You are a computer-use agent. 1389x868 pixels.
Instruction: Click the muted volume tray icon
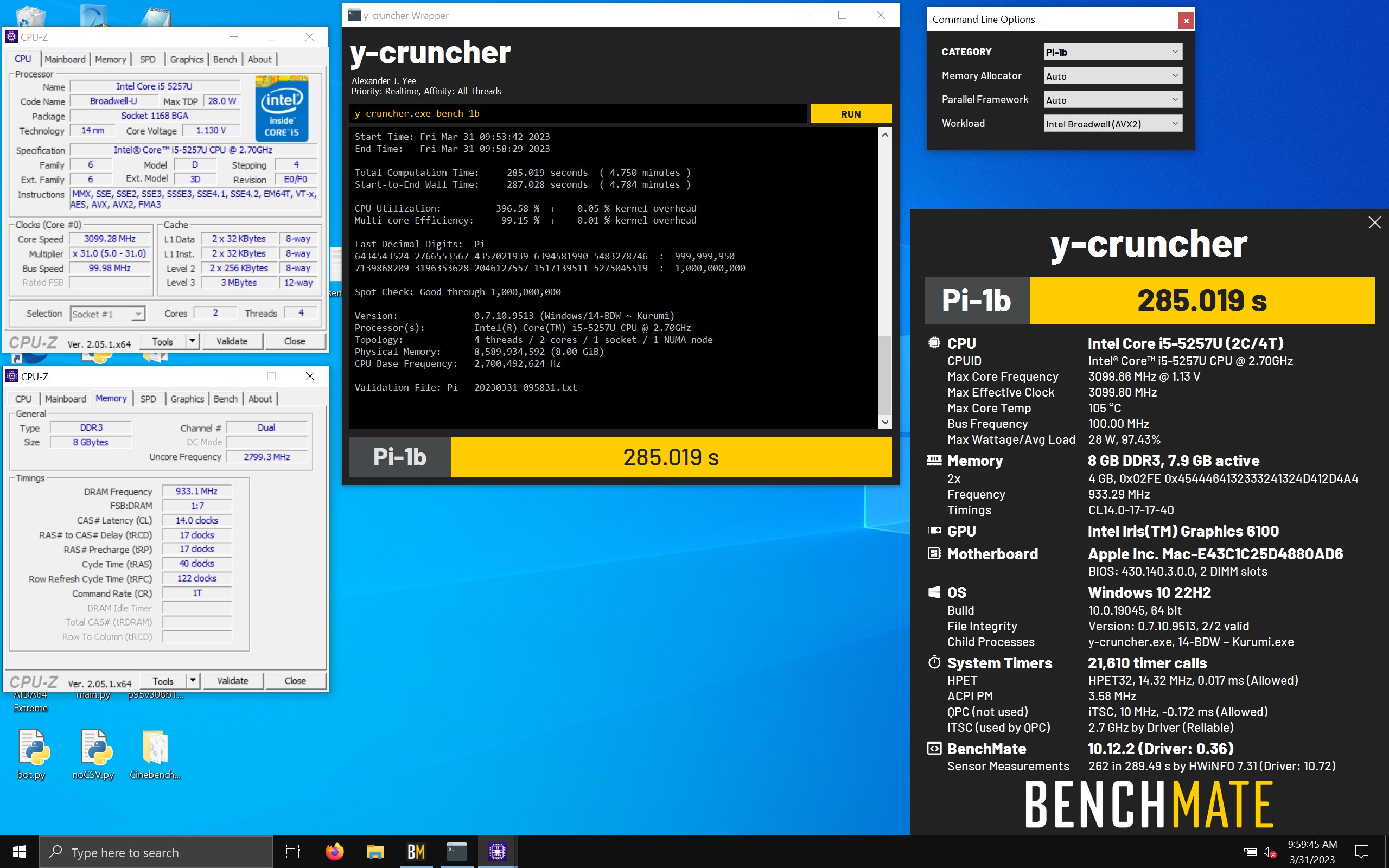1270,852
